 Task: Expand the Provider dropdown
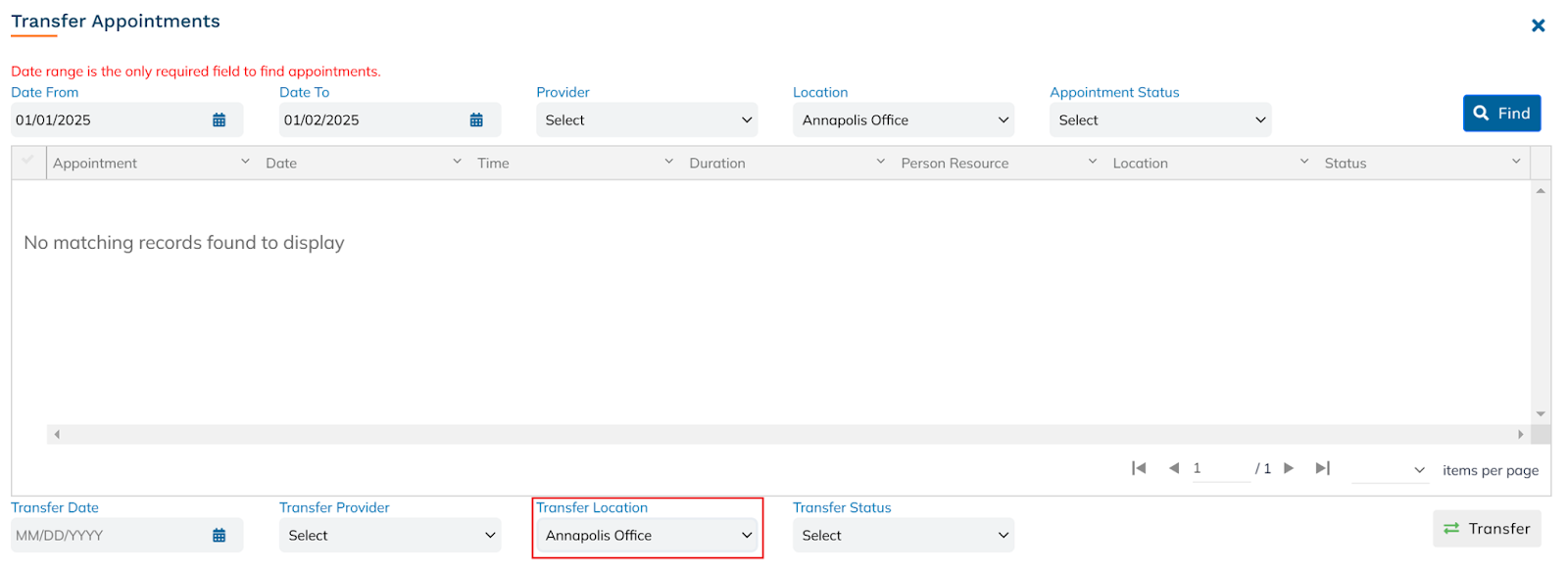pyautogui.click(x=647, y=119)
